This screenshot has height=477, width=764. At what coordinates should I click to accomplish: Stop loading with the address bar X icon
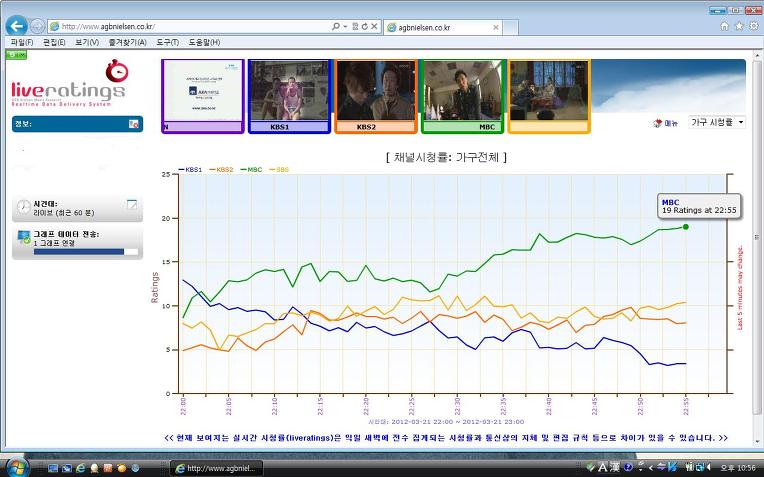[374, 26]
